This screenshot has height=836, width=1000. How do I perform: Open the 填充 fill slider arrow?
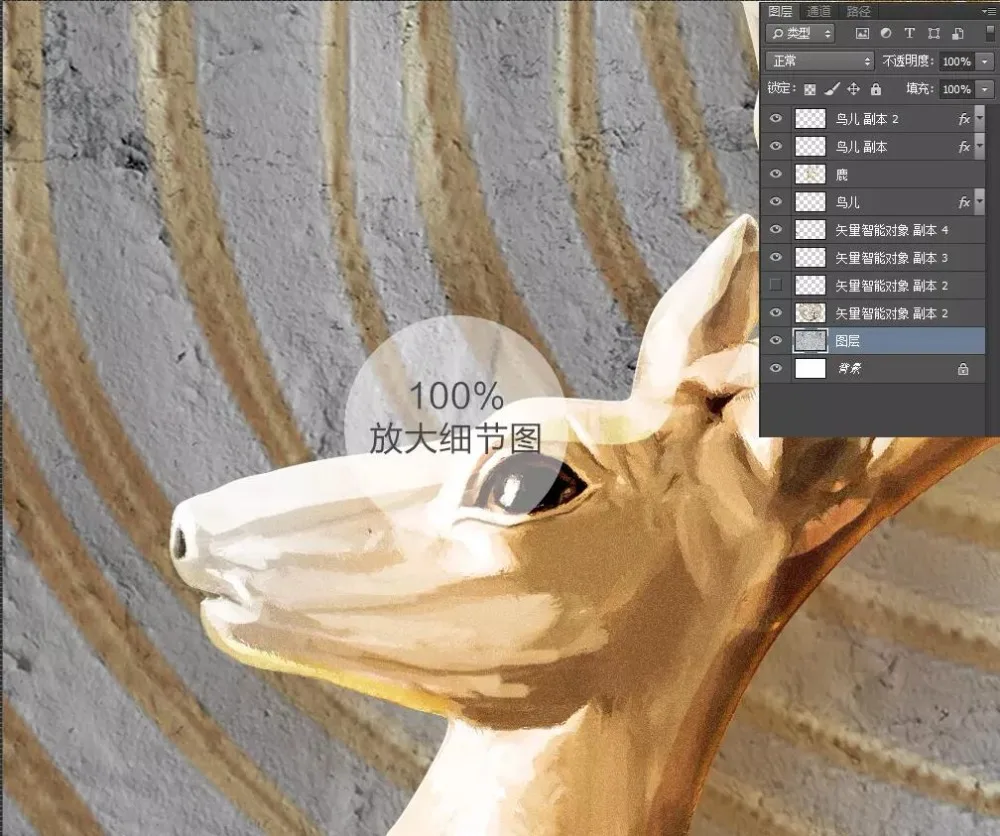pyautogui.click(x=985, y=89)
